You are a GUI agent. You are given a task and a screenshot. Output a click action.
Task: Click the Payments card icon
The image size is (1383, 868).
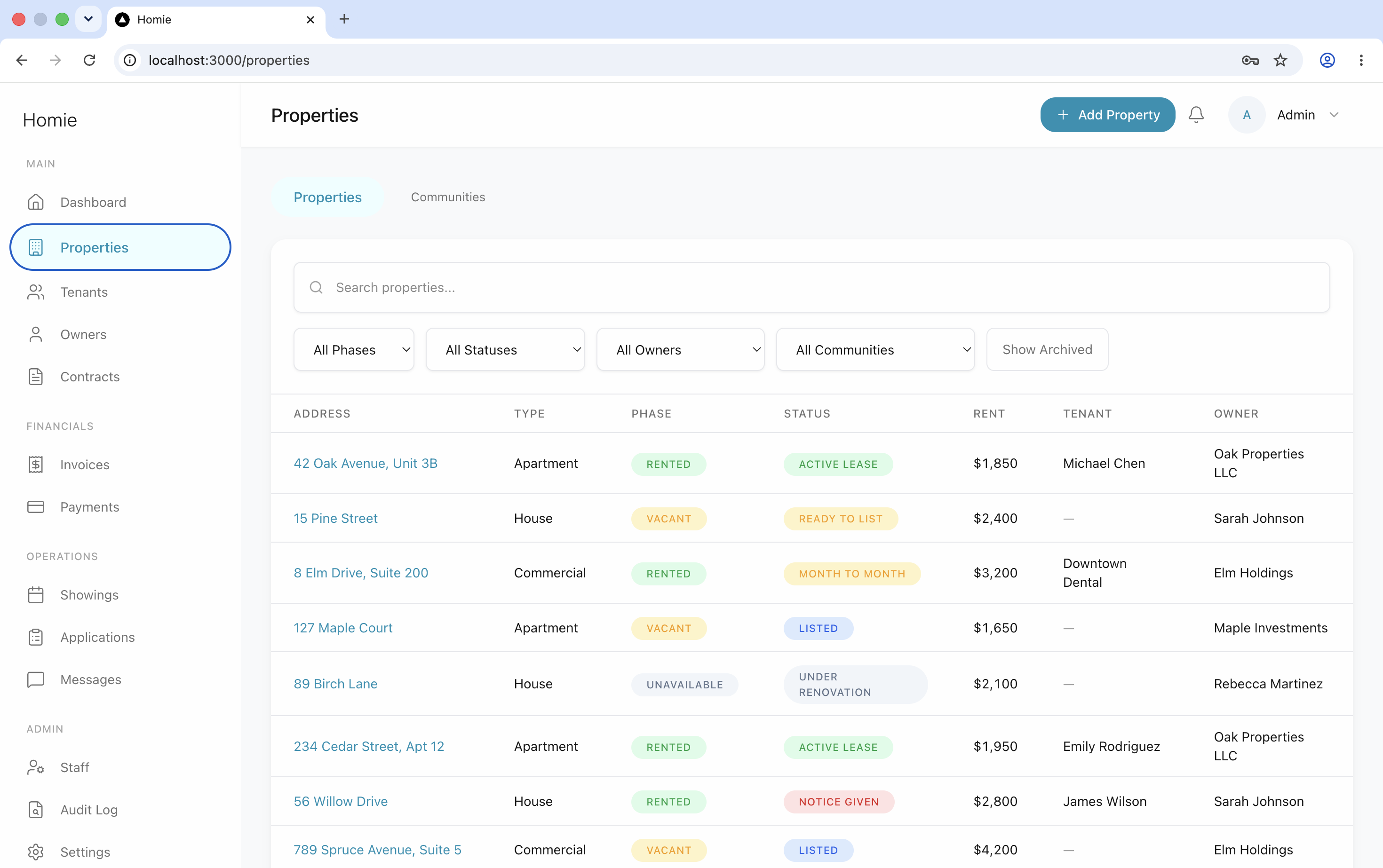pyautogui.click(x=36, y=507)
